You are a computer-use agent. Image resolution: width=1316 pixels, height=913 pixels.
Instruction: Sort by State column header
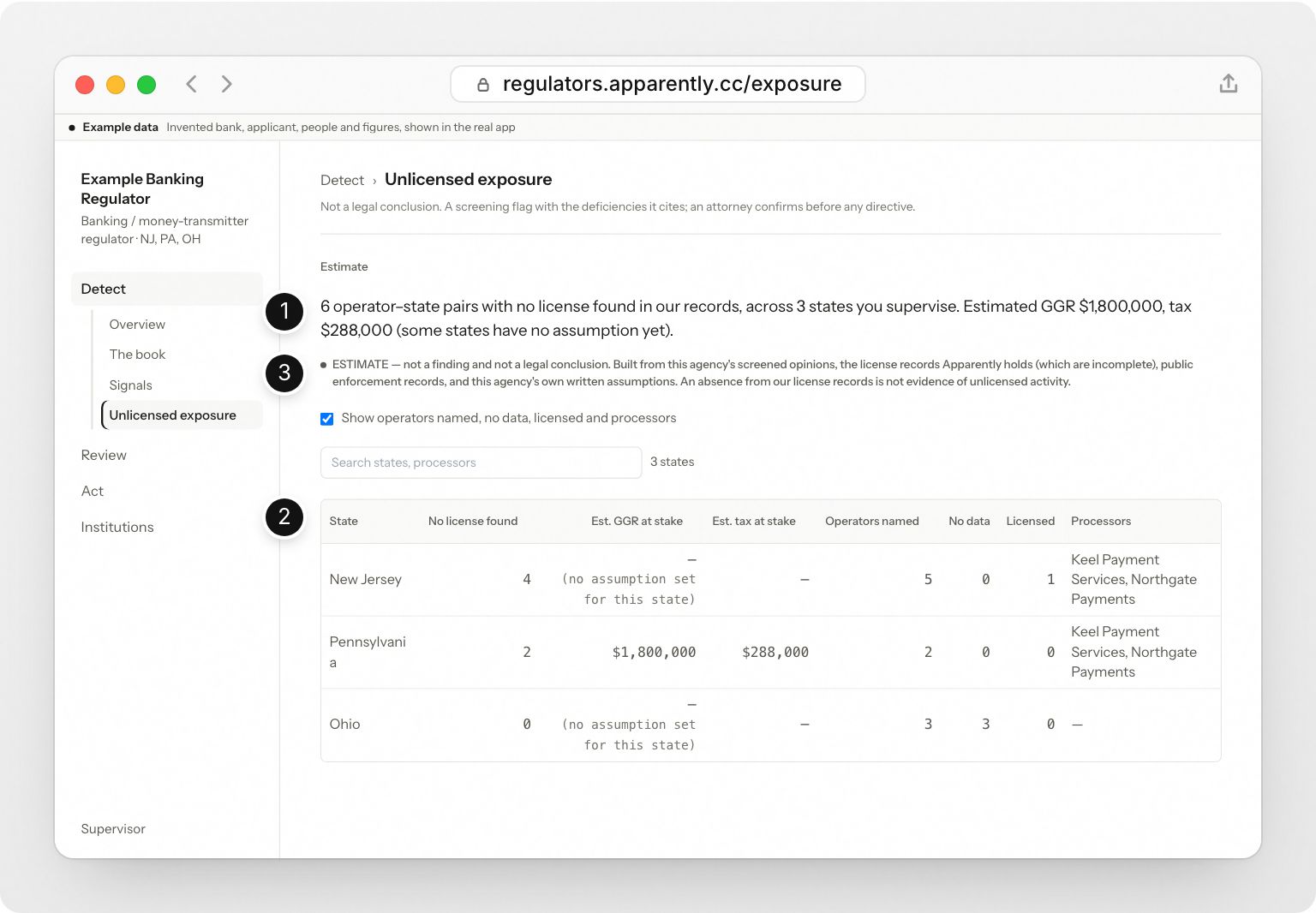(344, 522)
